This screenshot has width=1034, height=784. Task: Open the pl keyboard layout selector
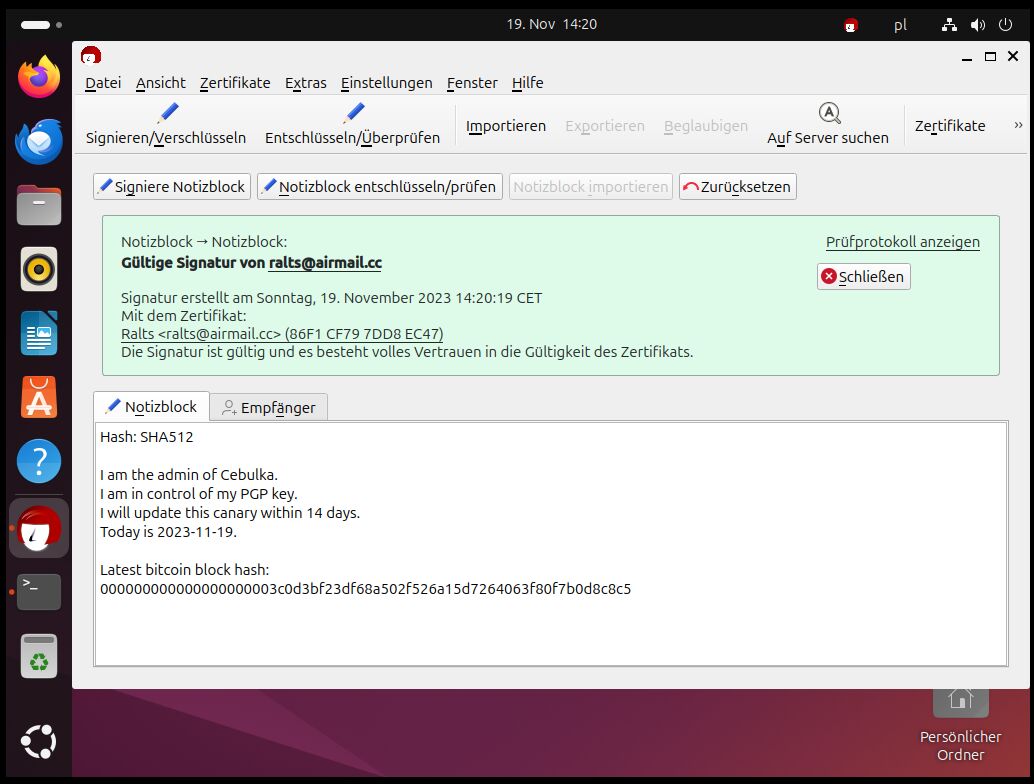point(900,25)
